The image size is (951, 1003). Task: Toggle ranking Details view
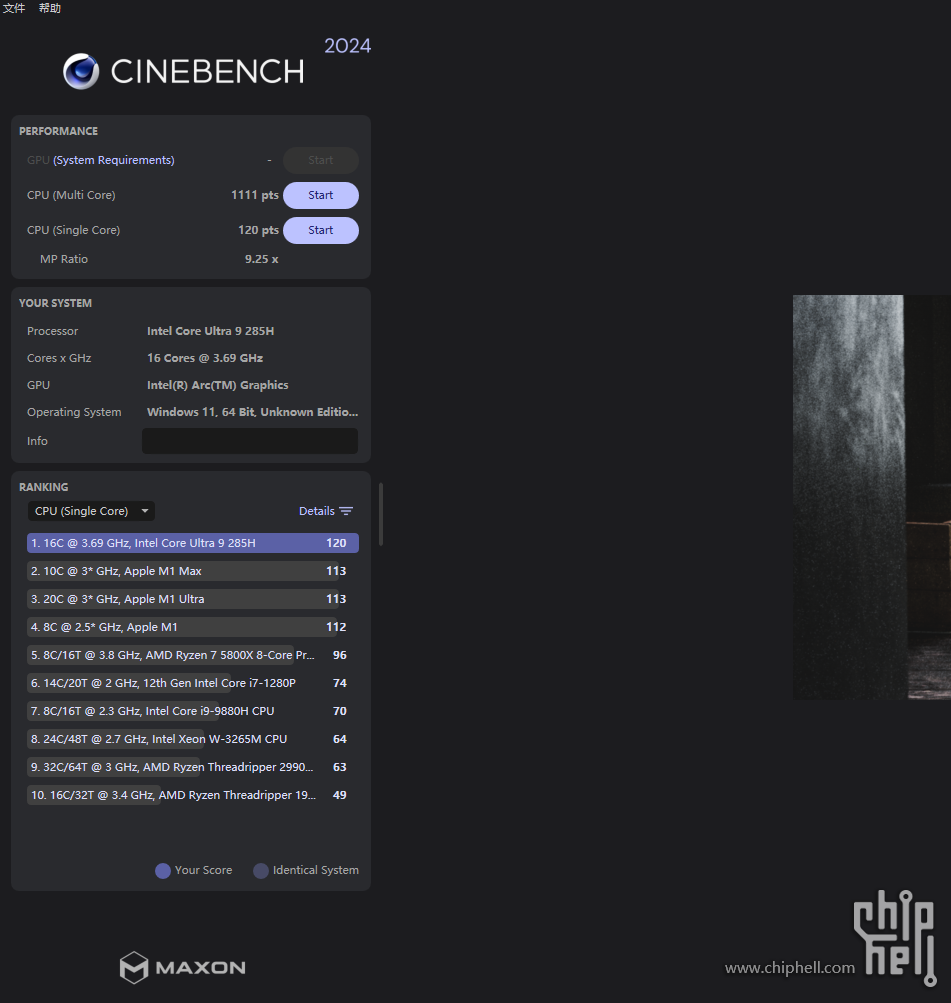point(326,511)
